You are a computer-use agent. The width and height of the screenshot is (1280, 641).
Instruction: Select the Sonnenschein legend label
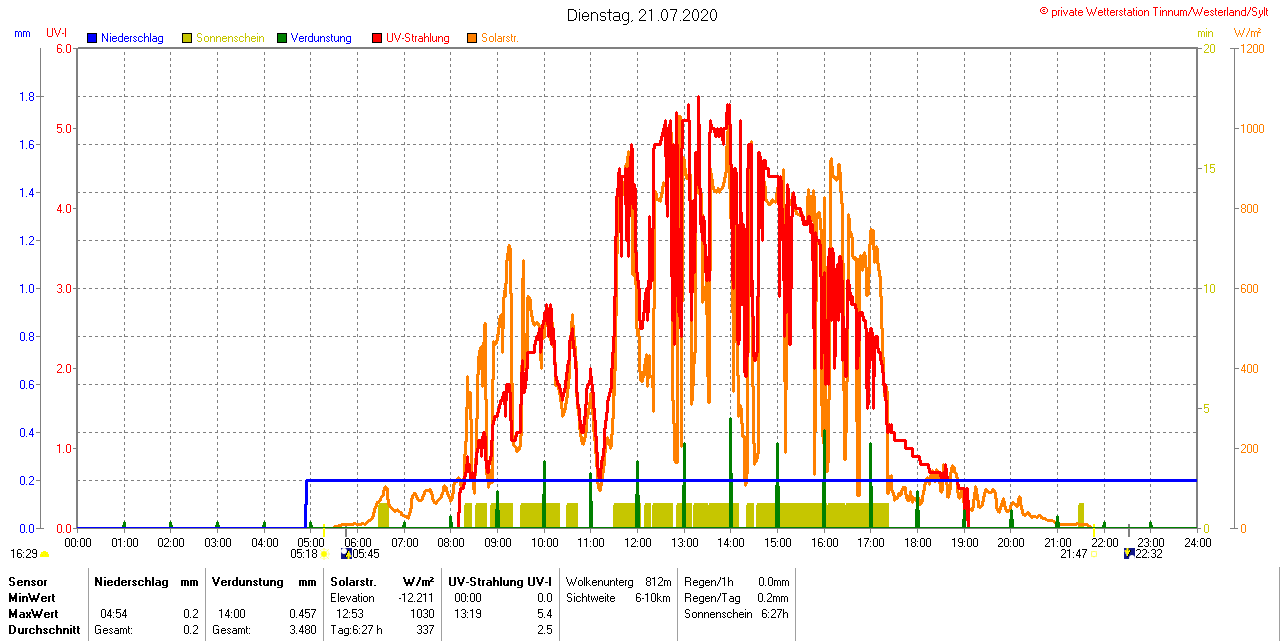pyautogui.click(x=230, y=38)
